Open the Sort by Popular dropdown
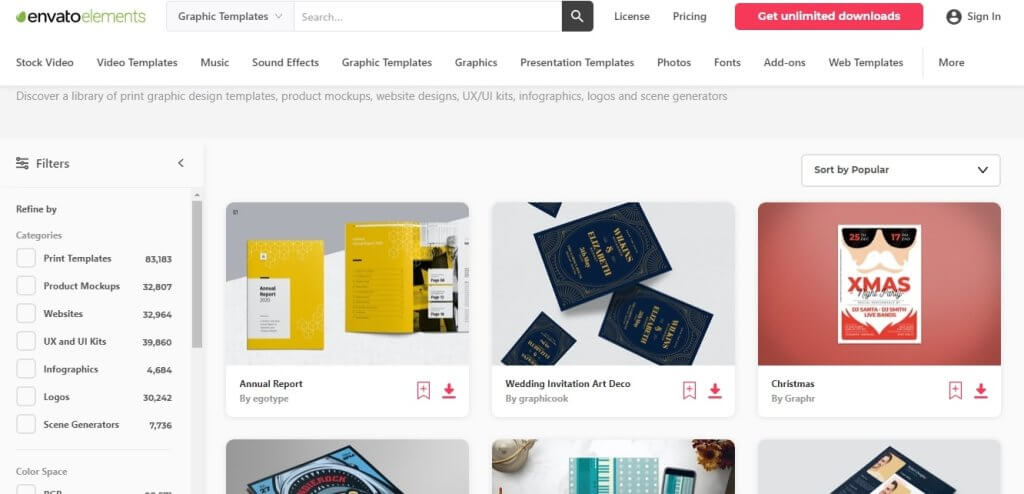 click(x=901, y=170)
